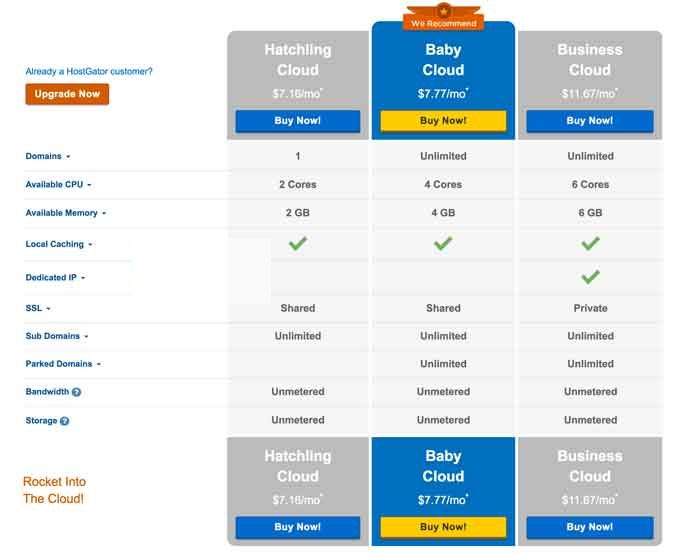Screen dimensions: 700x553
Task: Expand the Domains feature description
Action: click(48, 156)
